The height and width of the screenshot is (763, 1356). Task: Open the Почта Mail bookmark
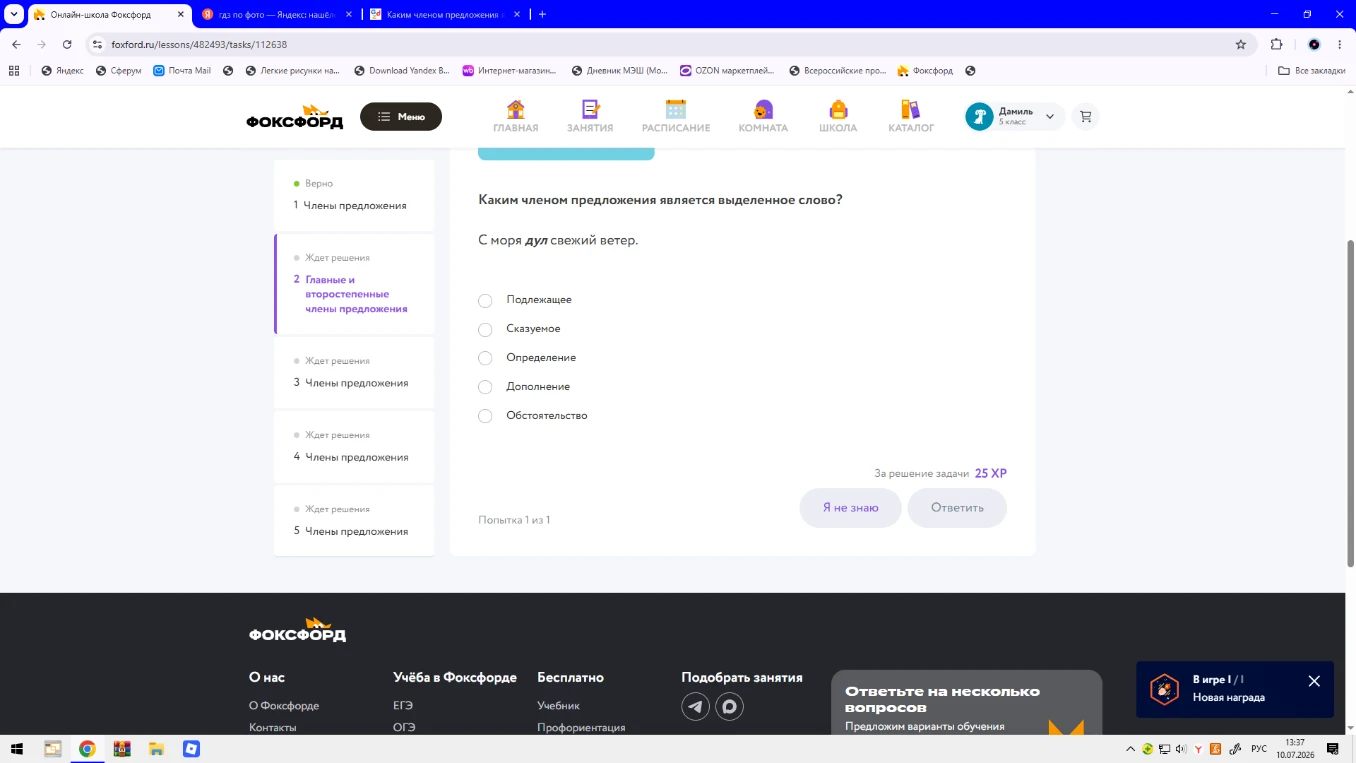tap(182, 71)
